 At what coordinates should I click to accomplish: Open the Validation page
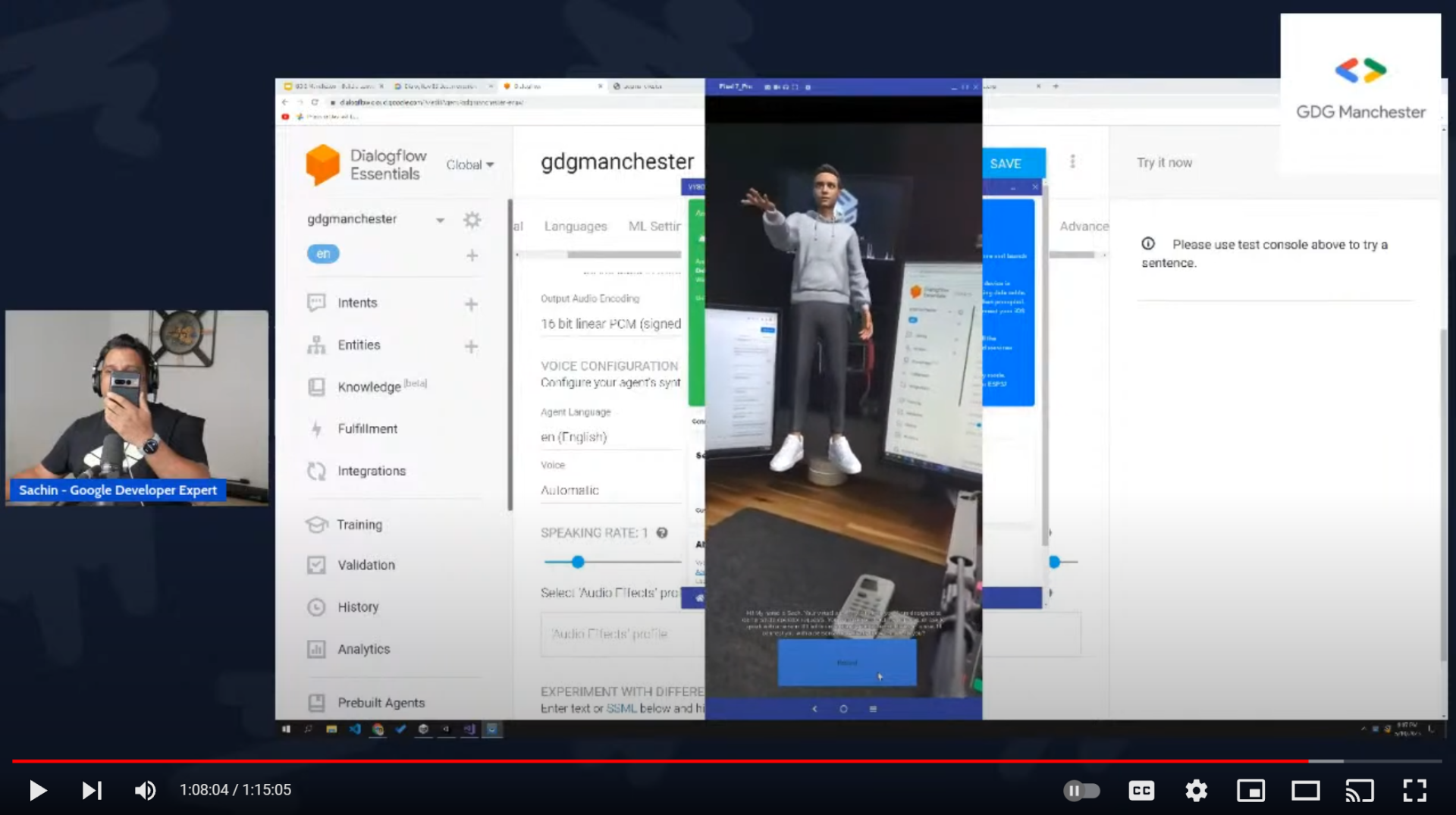pos(366,565)
